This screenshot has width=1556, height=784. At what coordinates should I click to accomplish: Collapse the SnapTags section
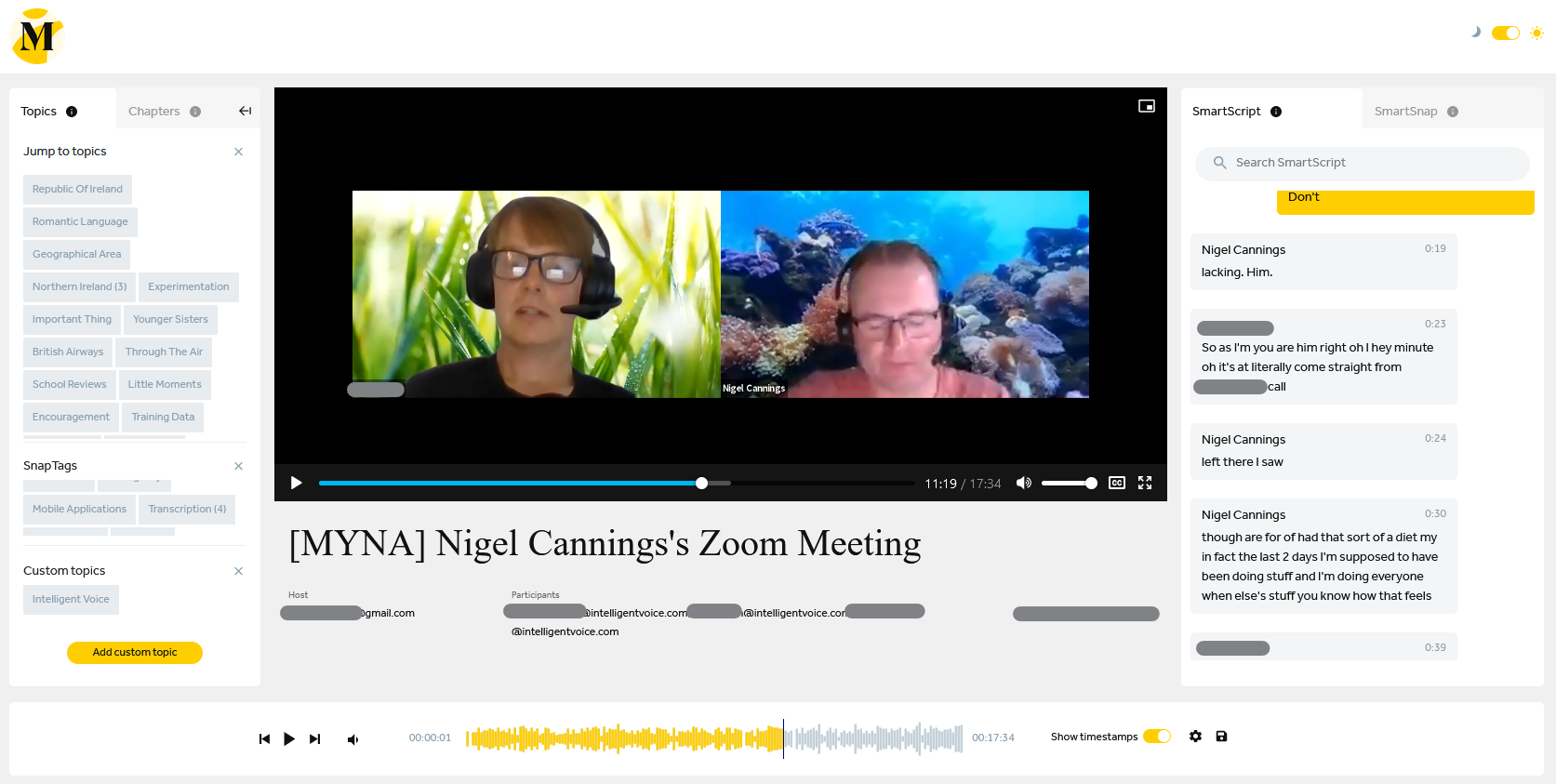point(238,466)
